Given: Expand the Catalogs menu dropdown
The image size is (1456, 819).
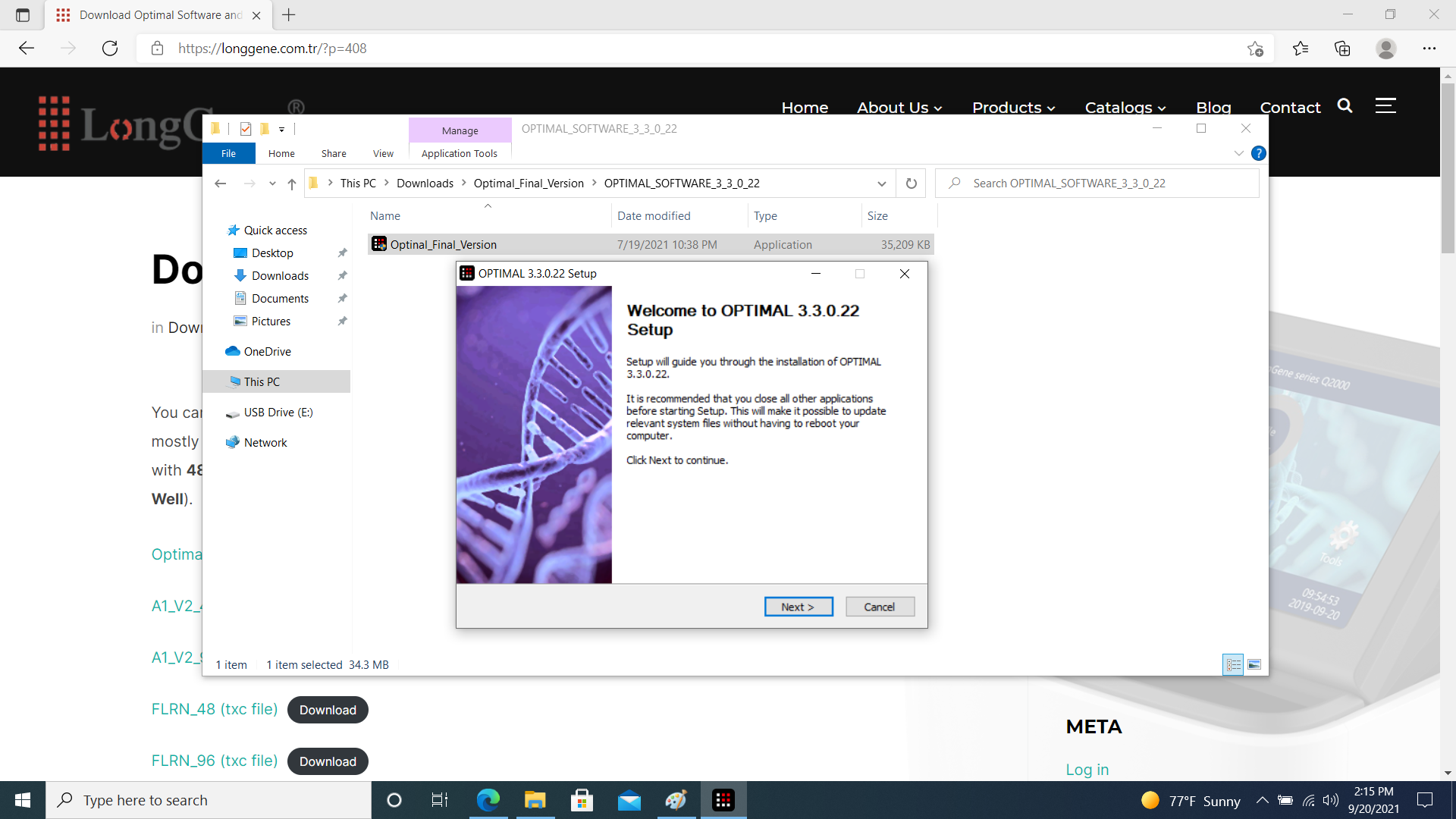Looking at the screenshot, I should [1125, 107].
